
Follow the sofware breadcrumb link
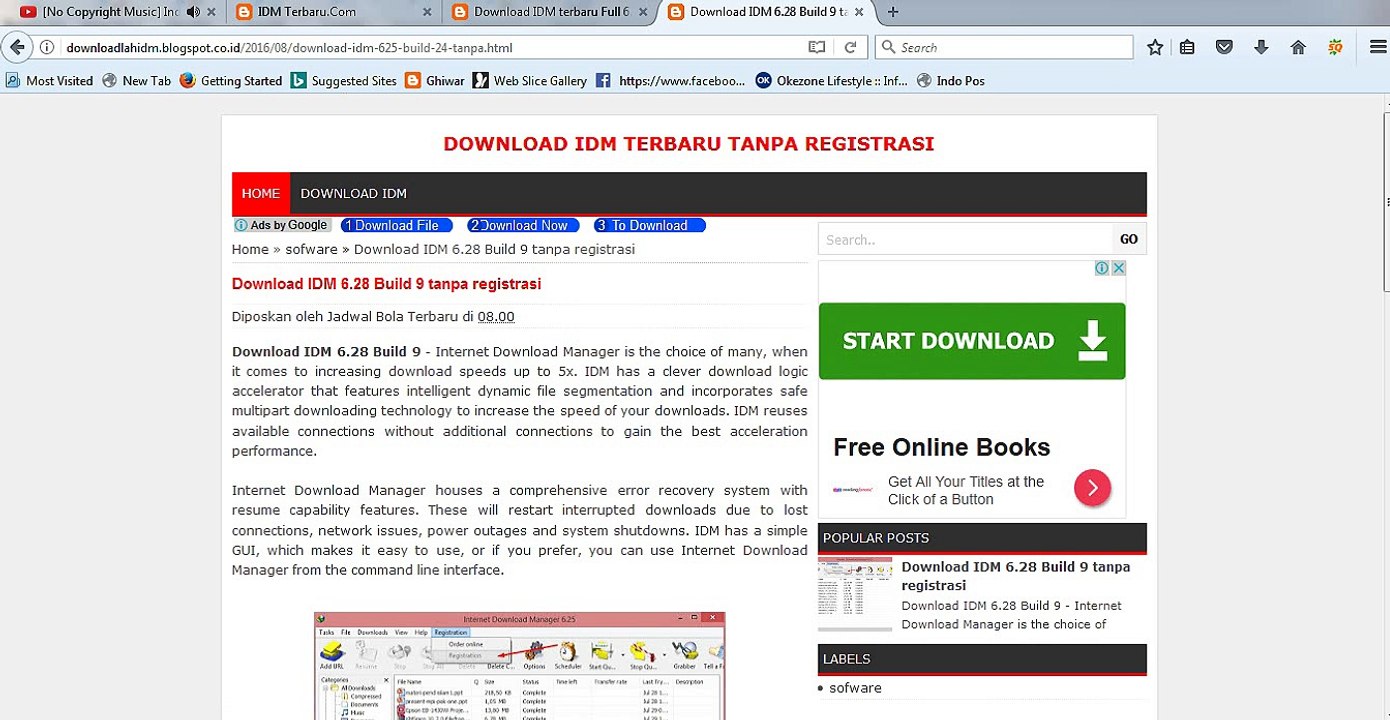point(311,249)
